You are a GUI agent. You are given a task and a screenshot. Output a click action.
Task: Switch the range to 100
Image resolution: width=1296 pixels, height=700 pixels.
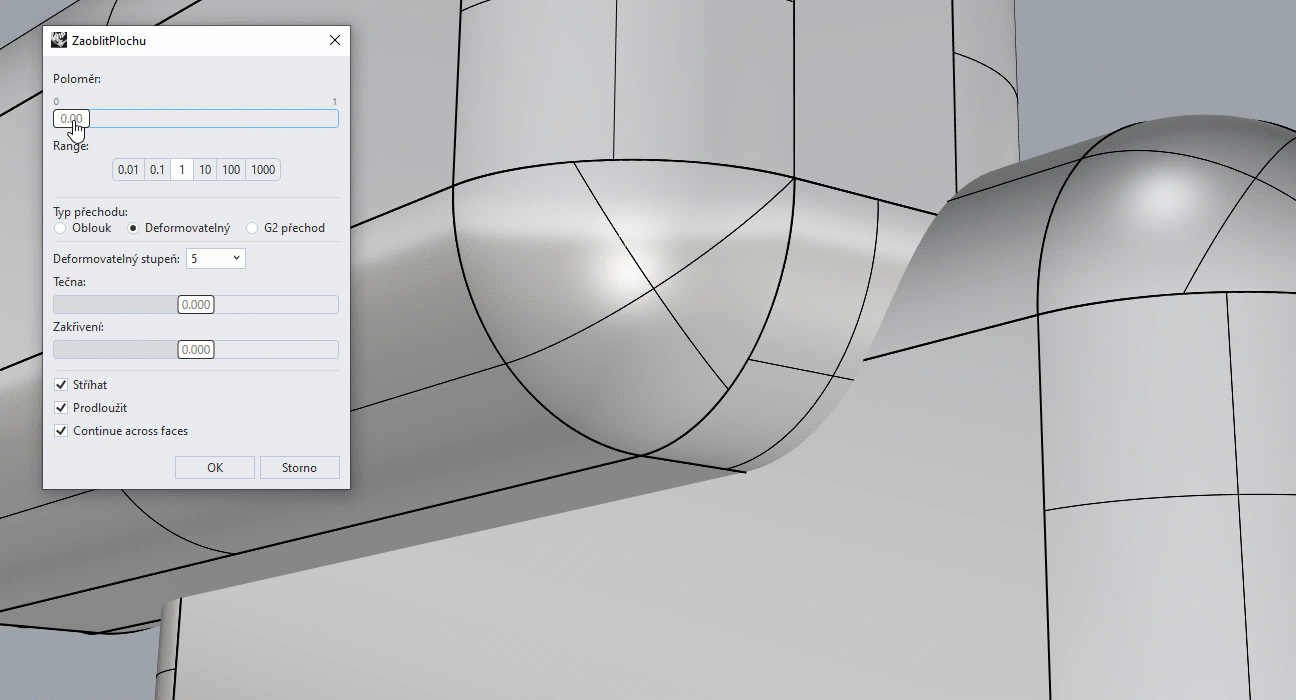pyautogui.click(x=231, y=170)
